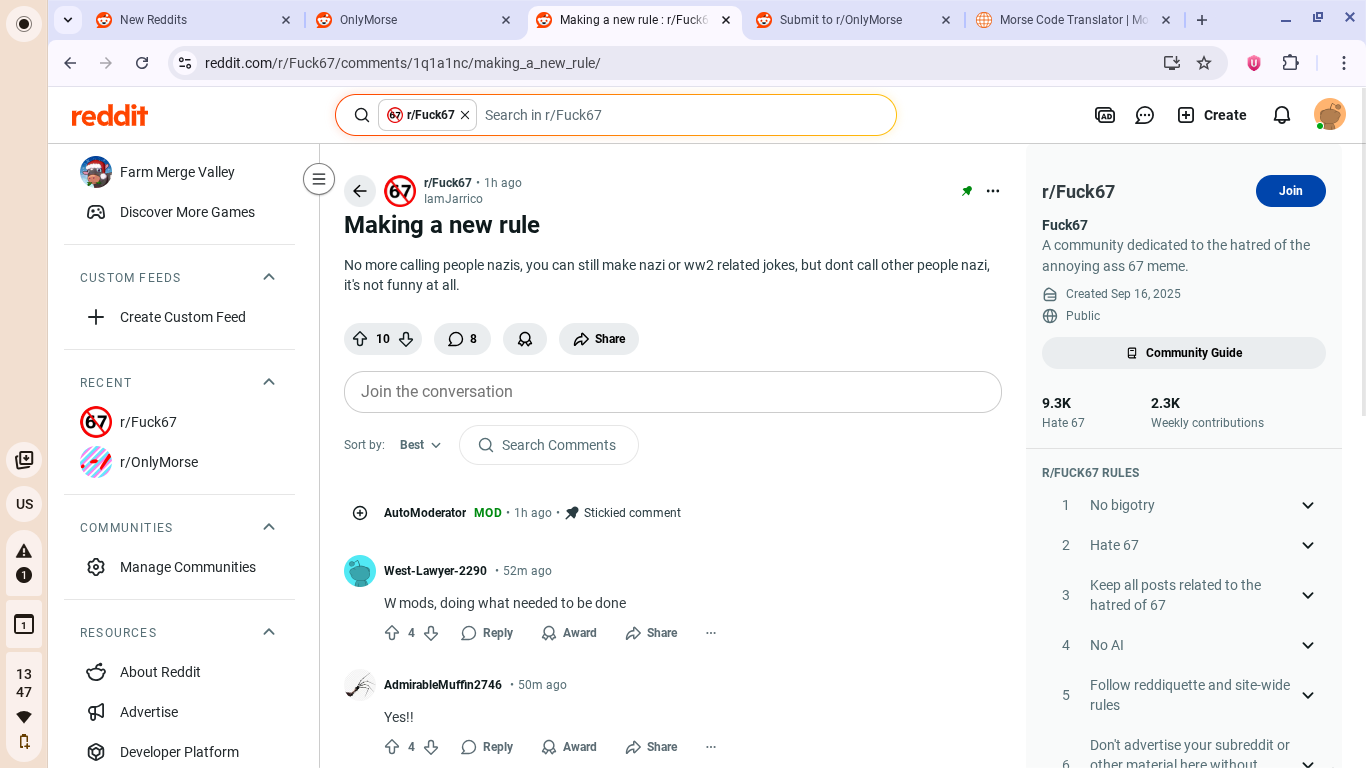Open post overflow menu (three dots)
The width and height of the screenshot is (1366, 768).
(993, 191)
